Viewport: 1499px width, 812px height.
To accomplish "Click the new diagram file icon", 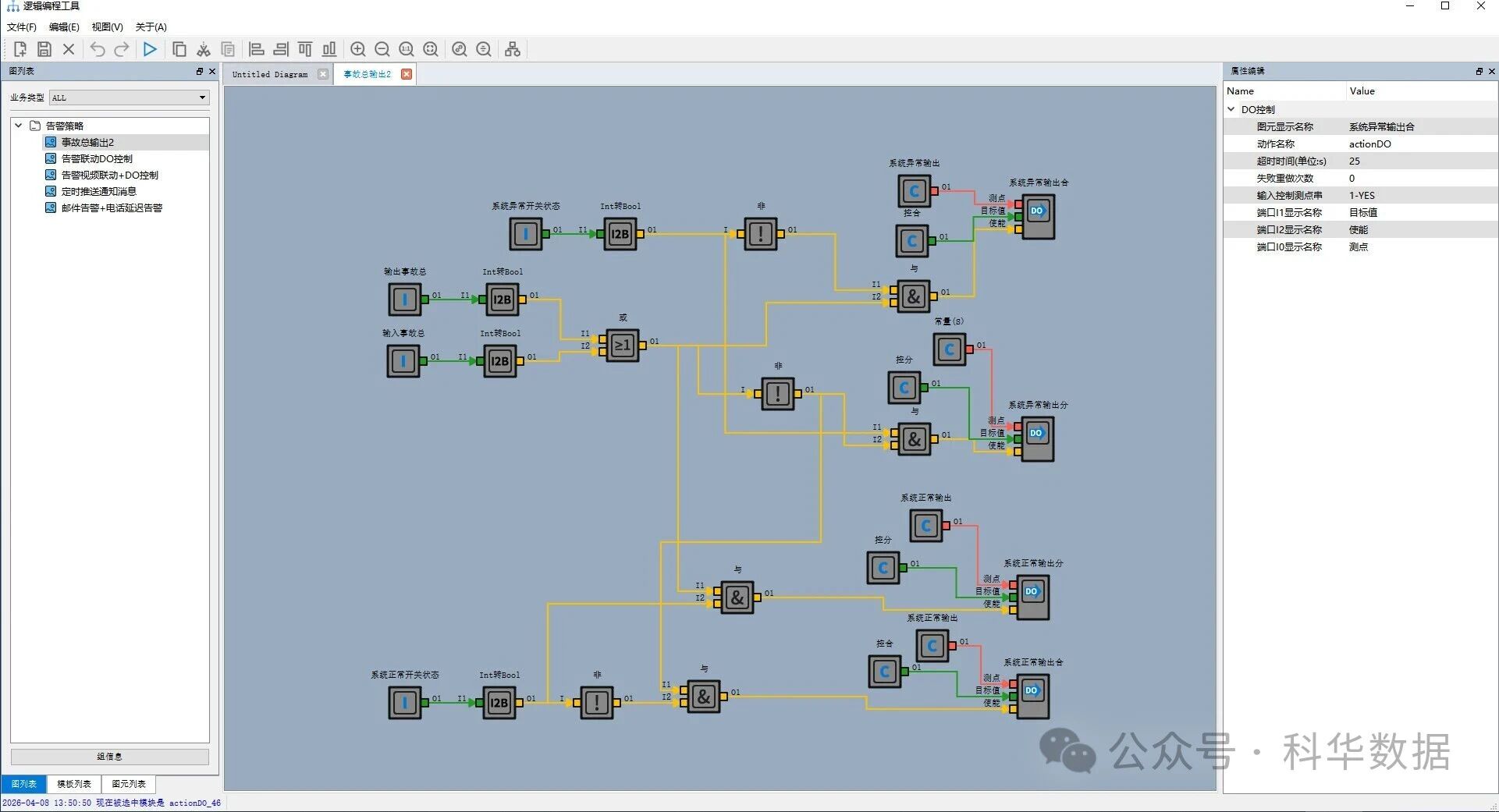I will tap(20, 49).
